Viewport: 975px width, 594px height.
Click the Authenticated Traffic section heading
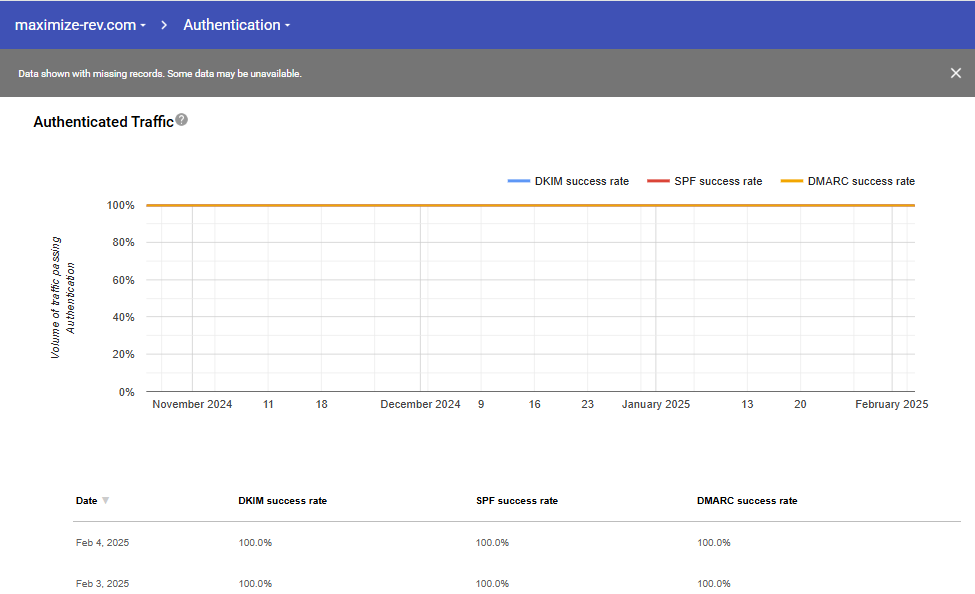103,122
